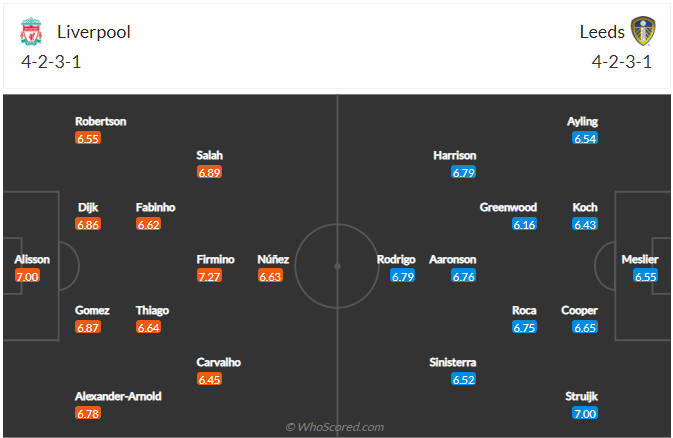Open the Liverpool team name link
This screenshot has height=438, width=673.
pyautogui.click(x=93, y=31)
